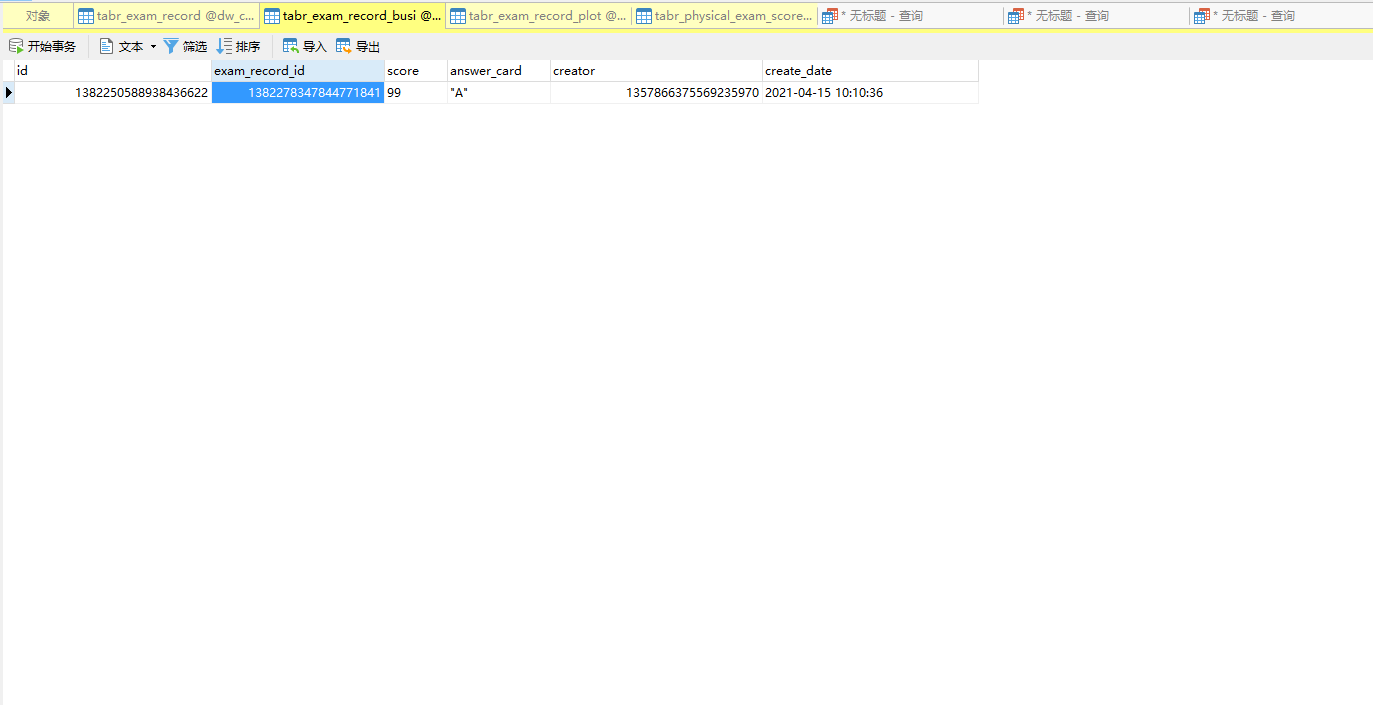Click query icon on first 无标题 tab

(830, 16)
